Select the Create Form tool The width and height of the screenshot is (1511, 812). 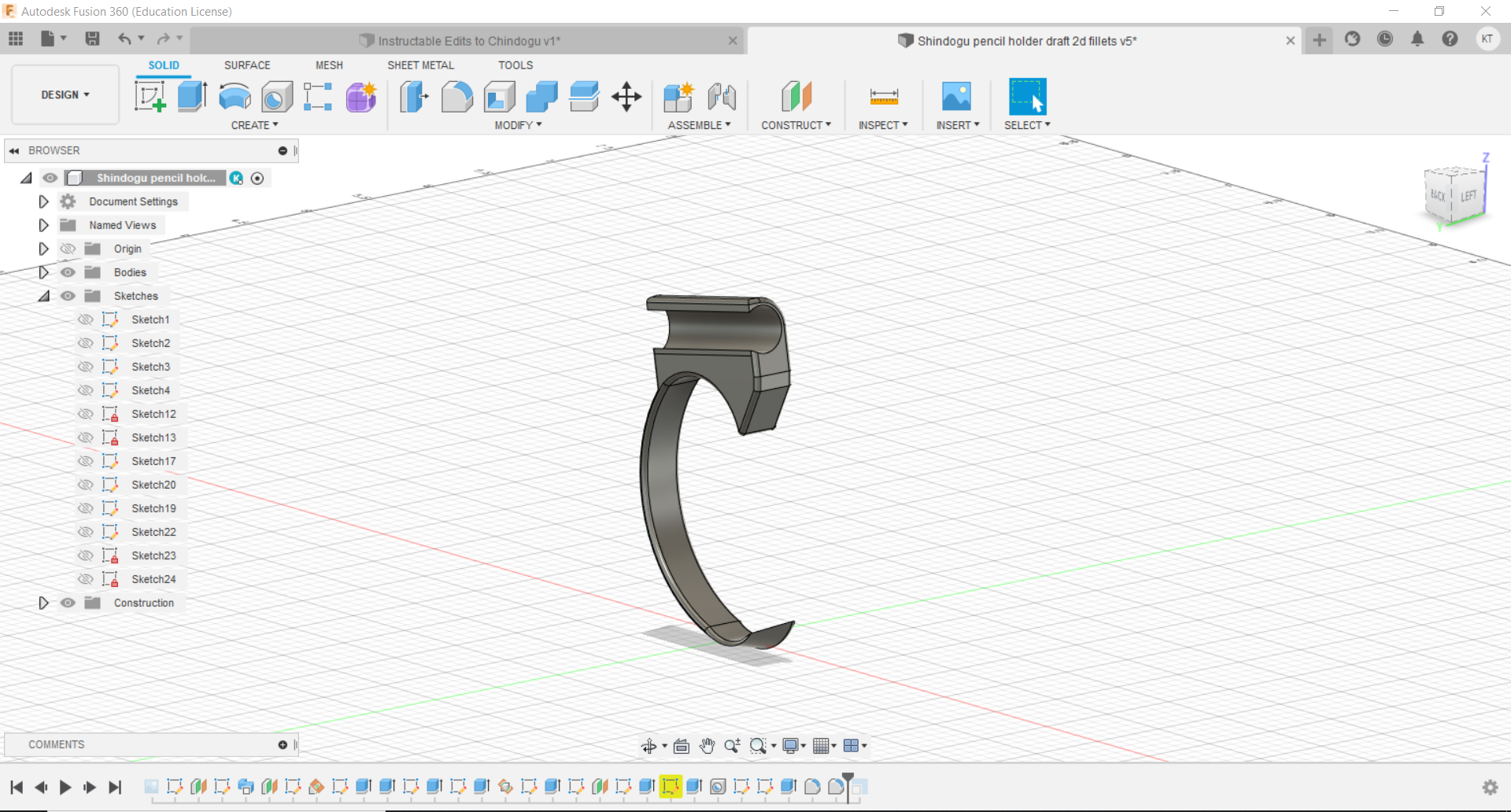point(361,97)
